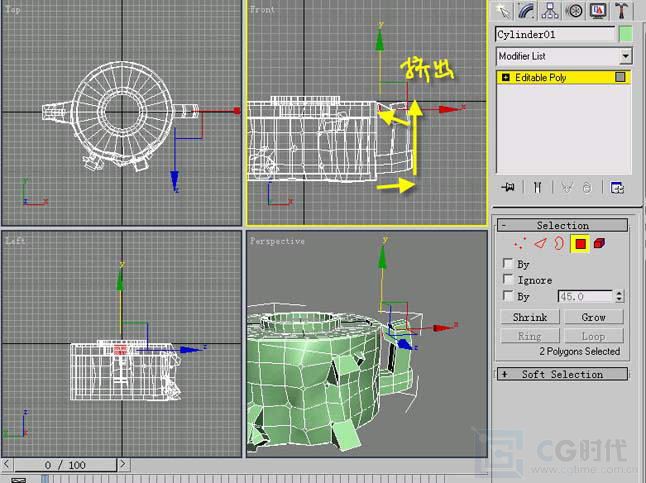Open the Hierarchy panel tab
Viewport: 646px width, 483px height.
pyautogui.click(x=550, y=10)
